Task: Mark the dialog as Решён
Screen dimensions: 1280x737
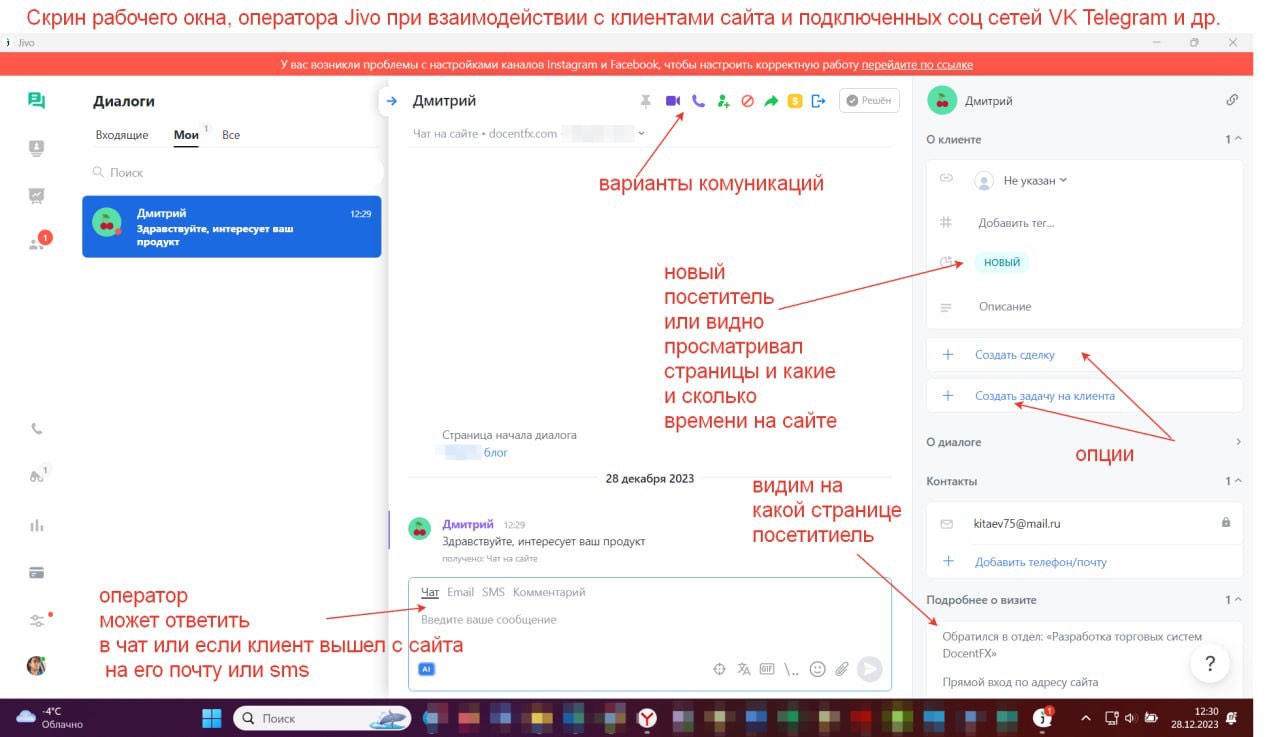Action: [x=869, y=101]
